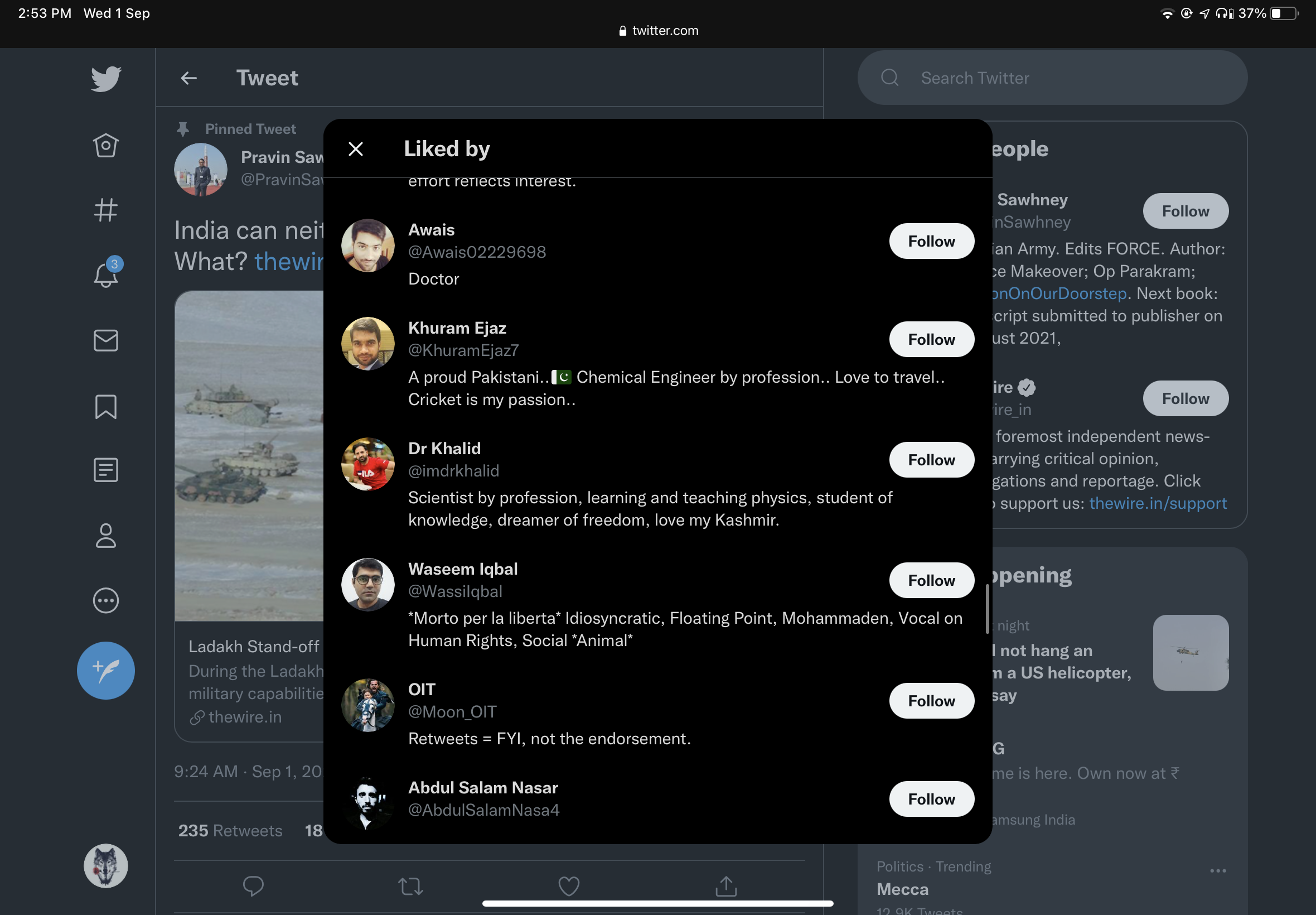The width and height of the screenshot is (1316, 915).
Task: Follow The Wire in the sidebar
Action: click(1186, 398)
